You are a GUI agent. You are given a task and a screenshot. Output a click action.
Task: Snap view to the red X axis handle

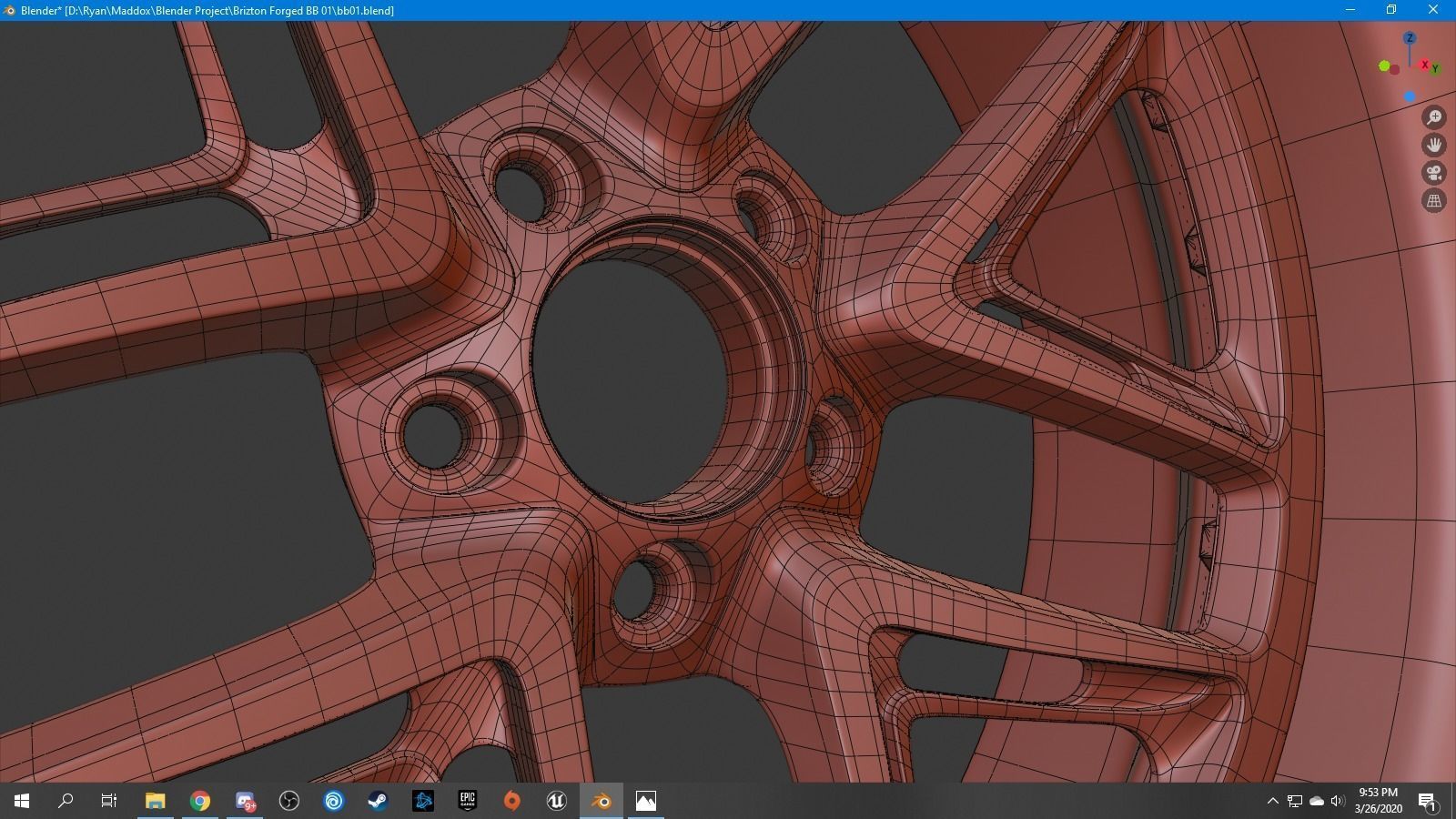1424,65
